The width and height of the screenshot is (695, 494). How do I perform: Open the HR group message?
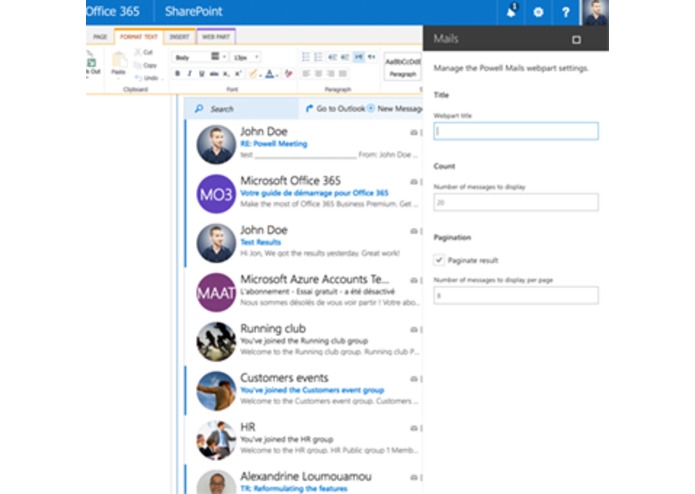pyautogui.click(x=304, y=440)
